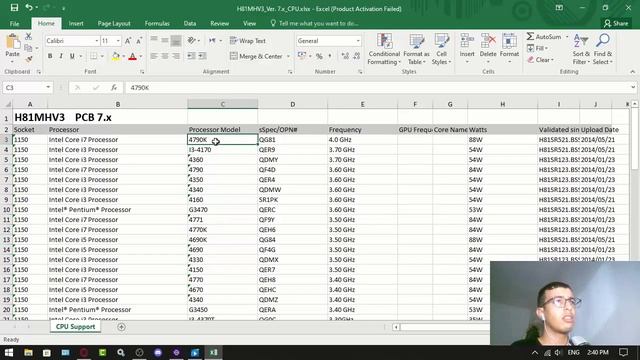The height and width of the screenshot is (360, 640).
Task: Switch to the Insert tab
Action: (76, 24)
